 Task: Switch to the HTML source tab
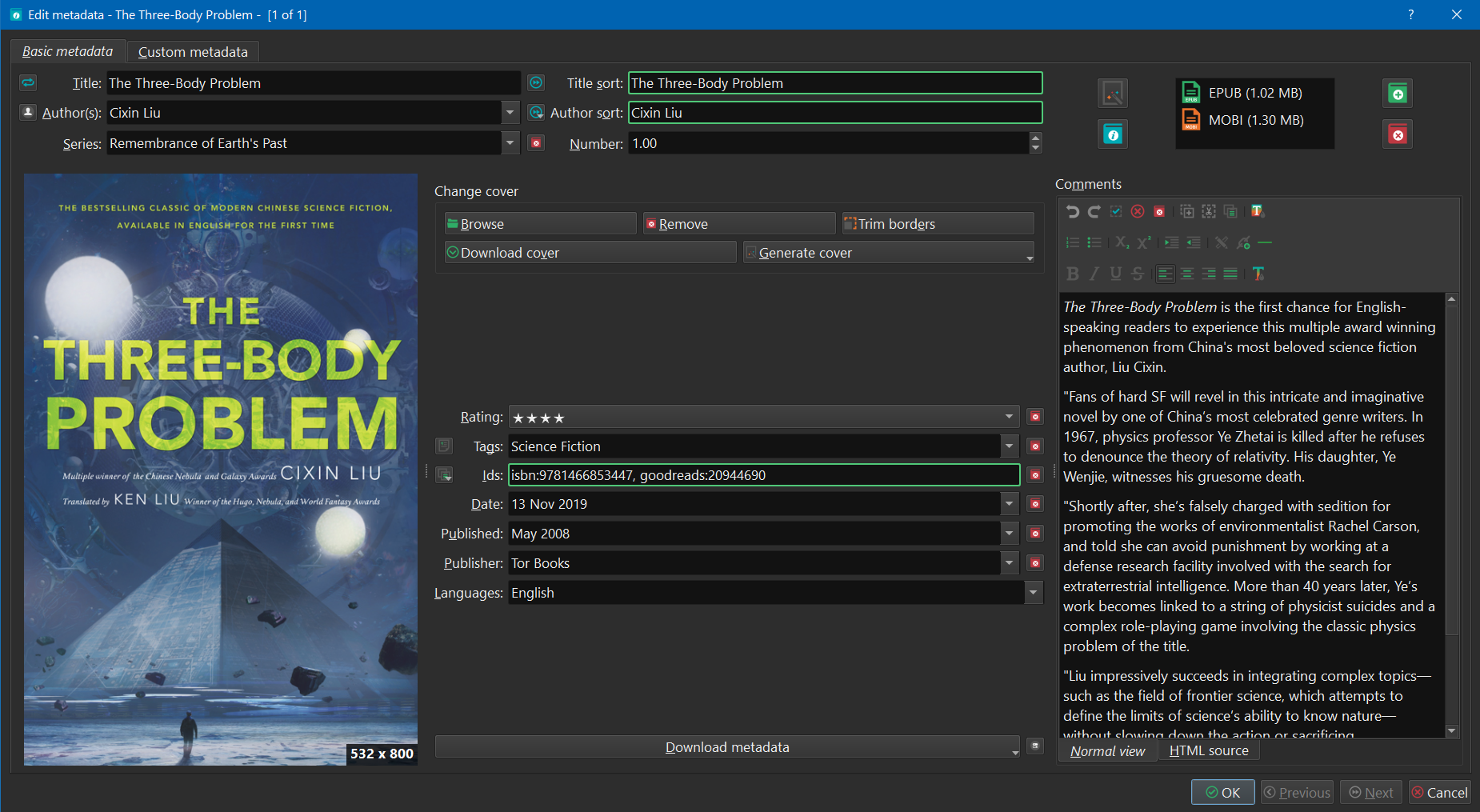tap(1208, 750)
